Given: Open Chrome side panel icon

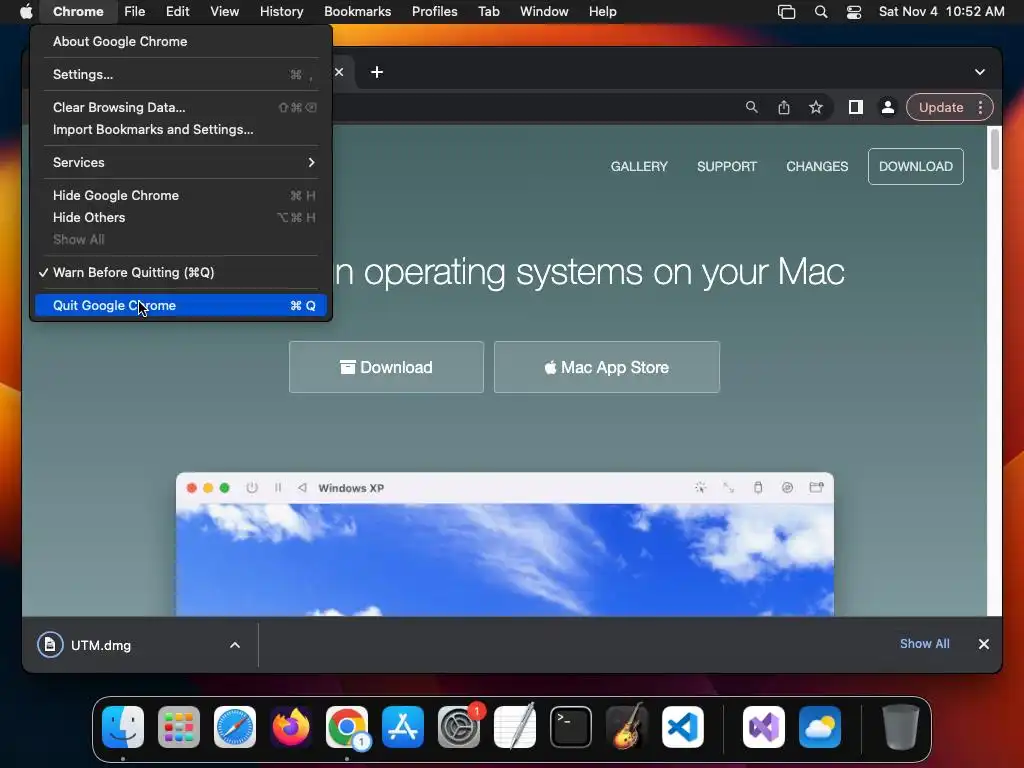Looking at the screenshot, I should click(856, 107).
